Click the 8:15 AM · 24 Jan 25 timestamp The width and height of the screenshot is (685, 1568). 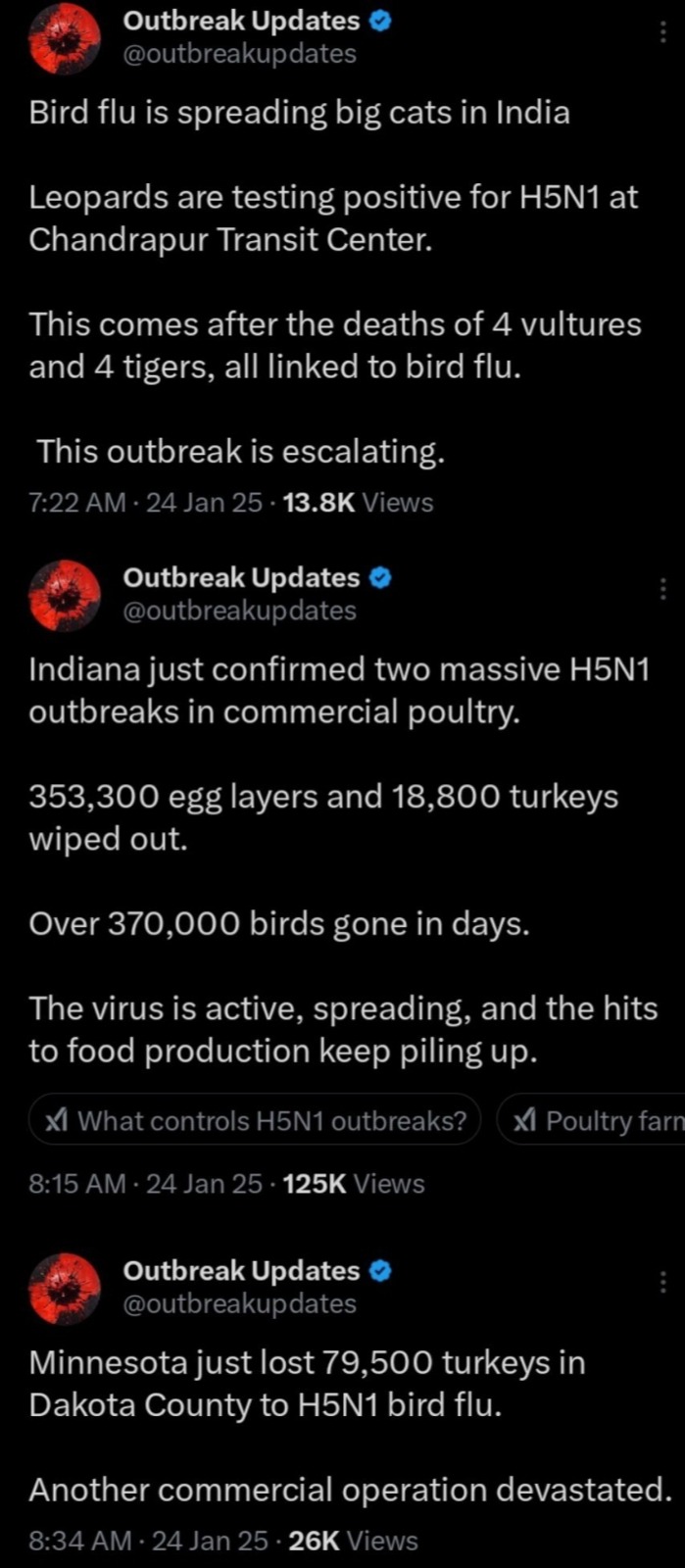click(145, 1184)
